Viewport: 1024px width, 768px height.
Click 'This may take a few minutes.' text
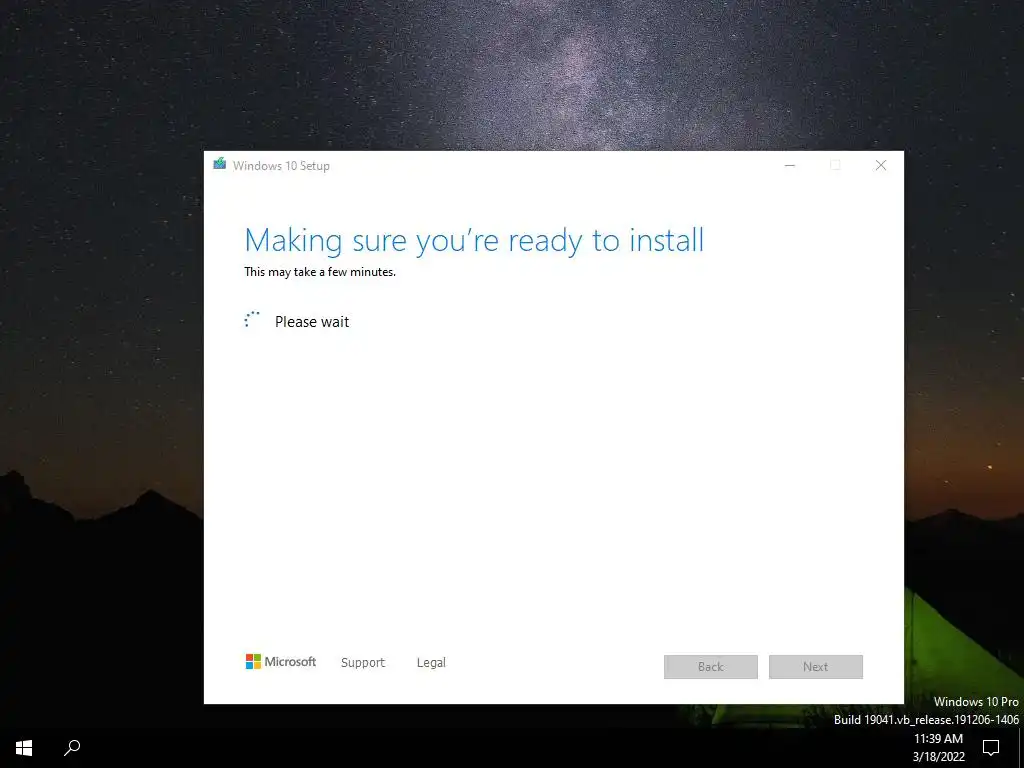click(320, 272)
